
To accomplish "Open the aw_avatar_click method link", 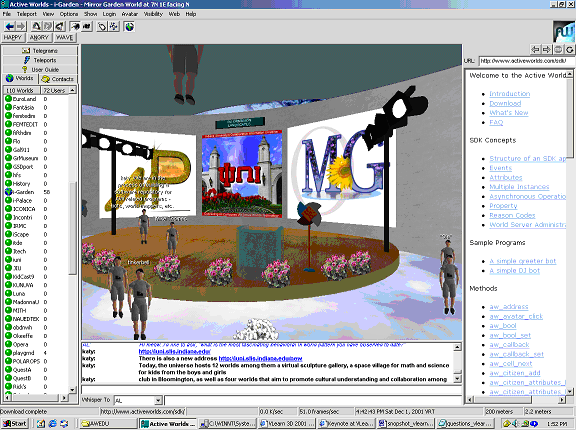I will tap(516, 317).
